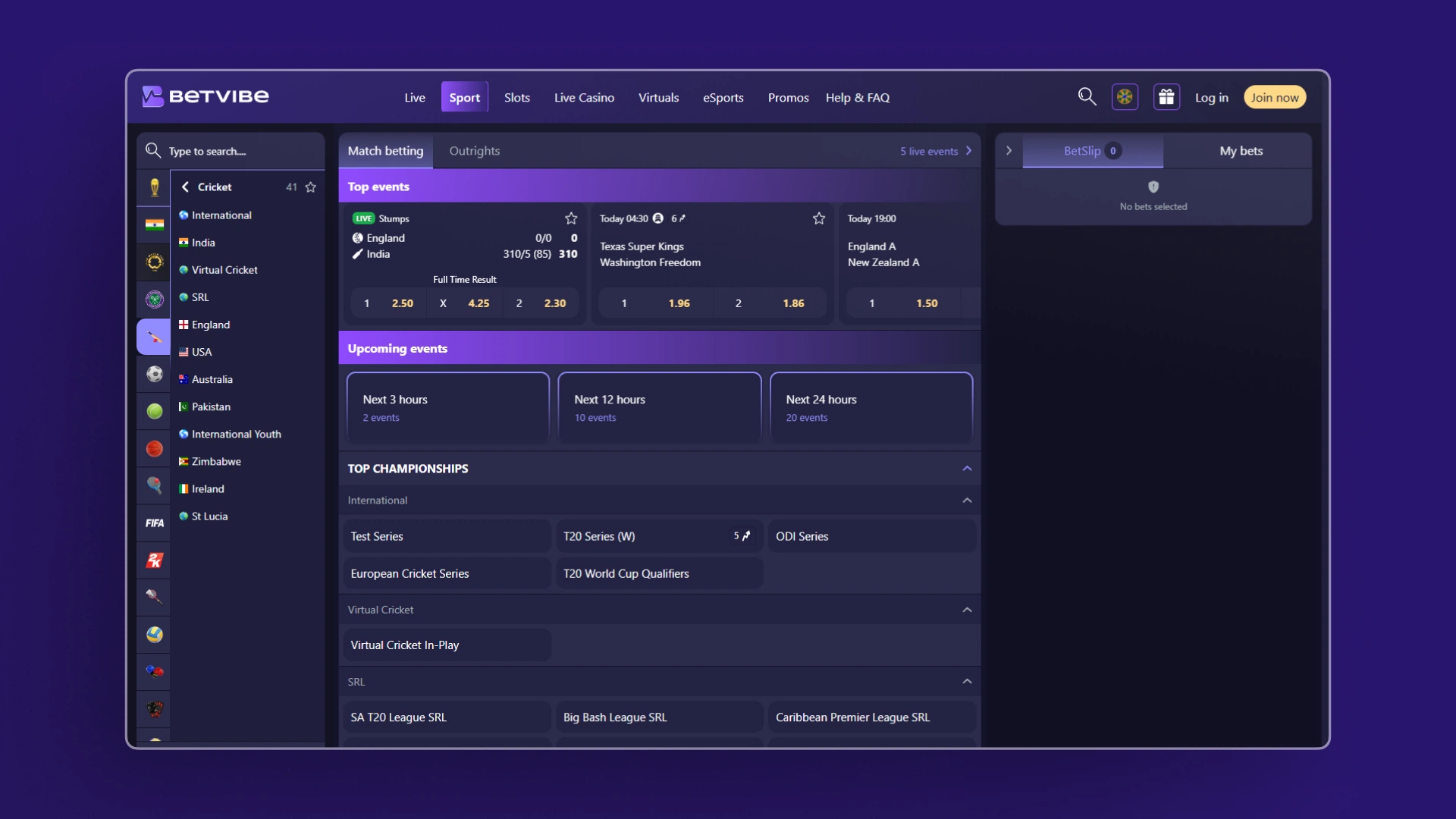Open the Next 3 hours events card
The height and width of the screenshot is (819, 1456).
pyautogui.click(x=448, y=407)
